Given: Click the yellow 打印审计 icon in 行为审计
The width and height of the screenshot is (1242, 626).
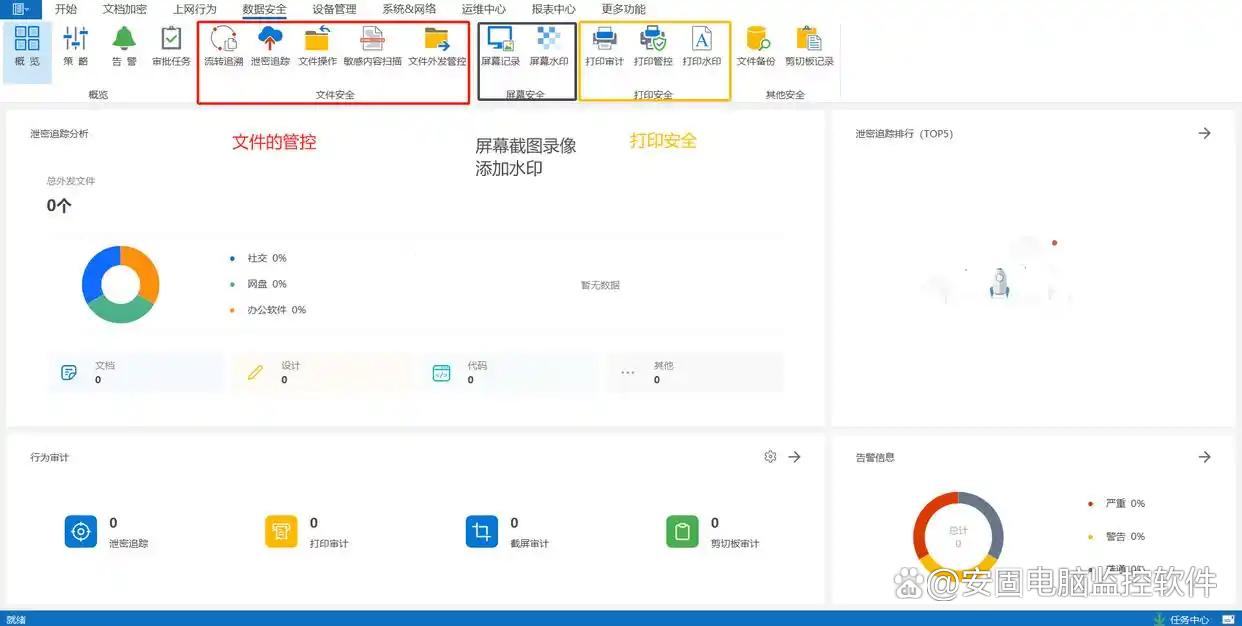Looking at the screenshot, I should (x=281, y=532).
